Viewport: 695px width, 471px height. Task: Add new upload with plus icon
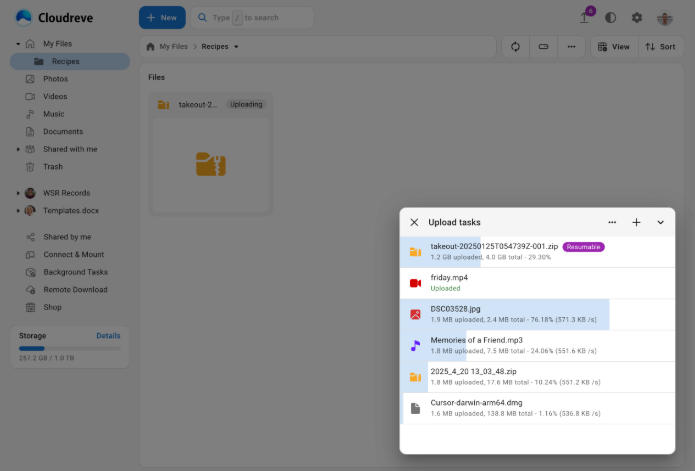(636, 222)
